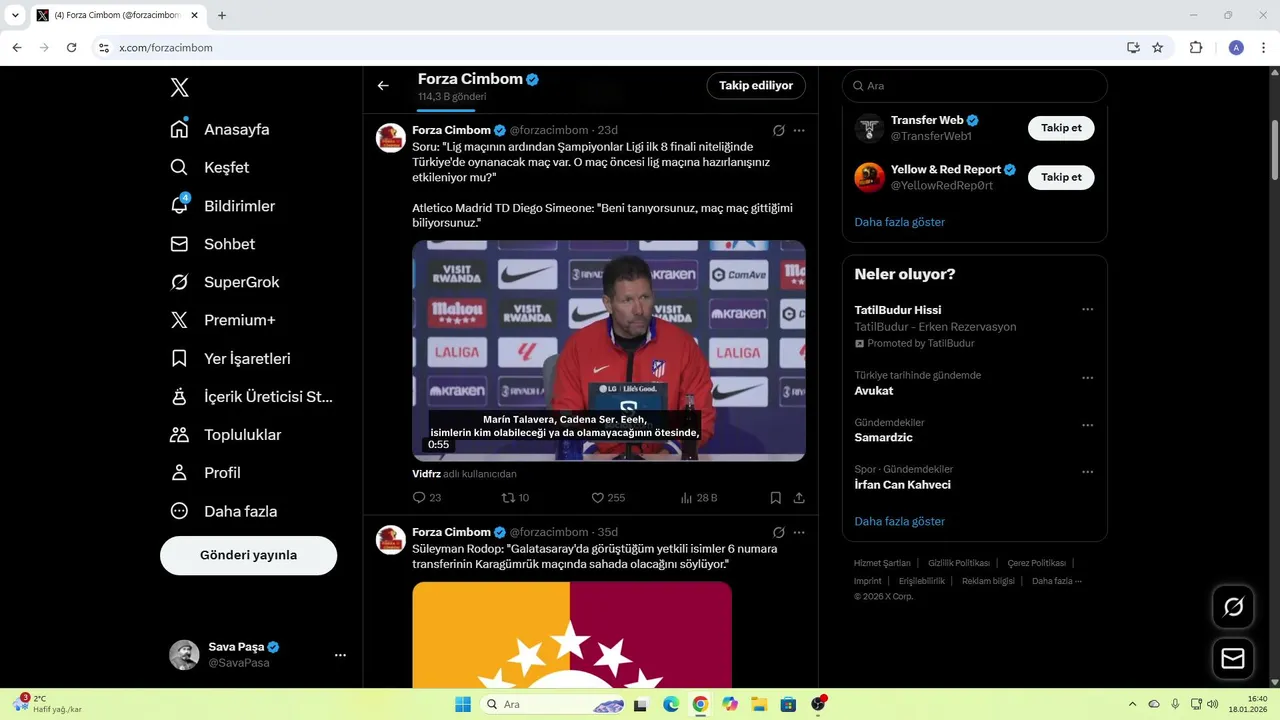Follow Transfer Web with Takip et
The width and height of the screenshot is (1280, 720).
(1061, 128)
